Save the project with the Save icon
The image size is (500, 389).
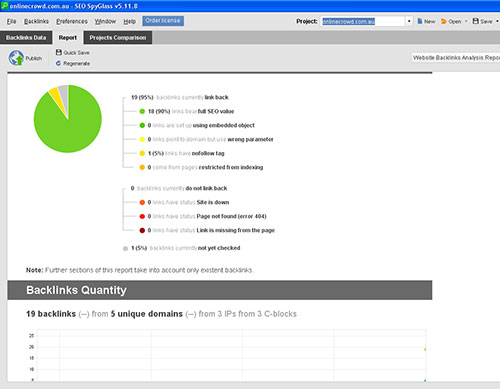[x=476, y=21]
